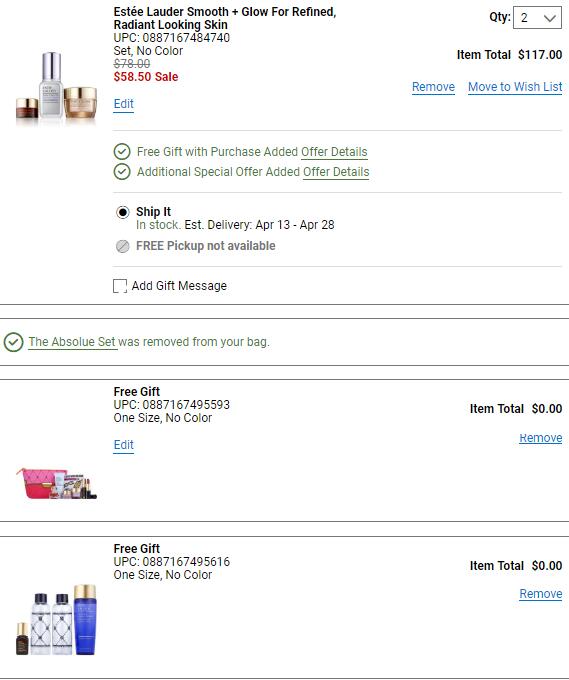The width and height of the screenshot is (569, 680).
Task: Click the Estée Lauder Smooth + Glow product title
Action: (225, 18)
